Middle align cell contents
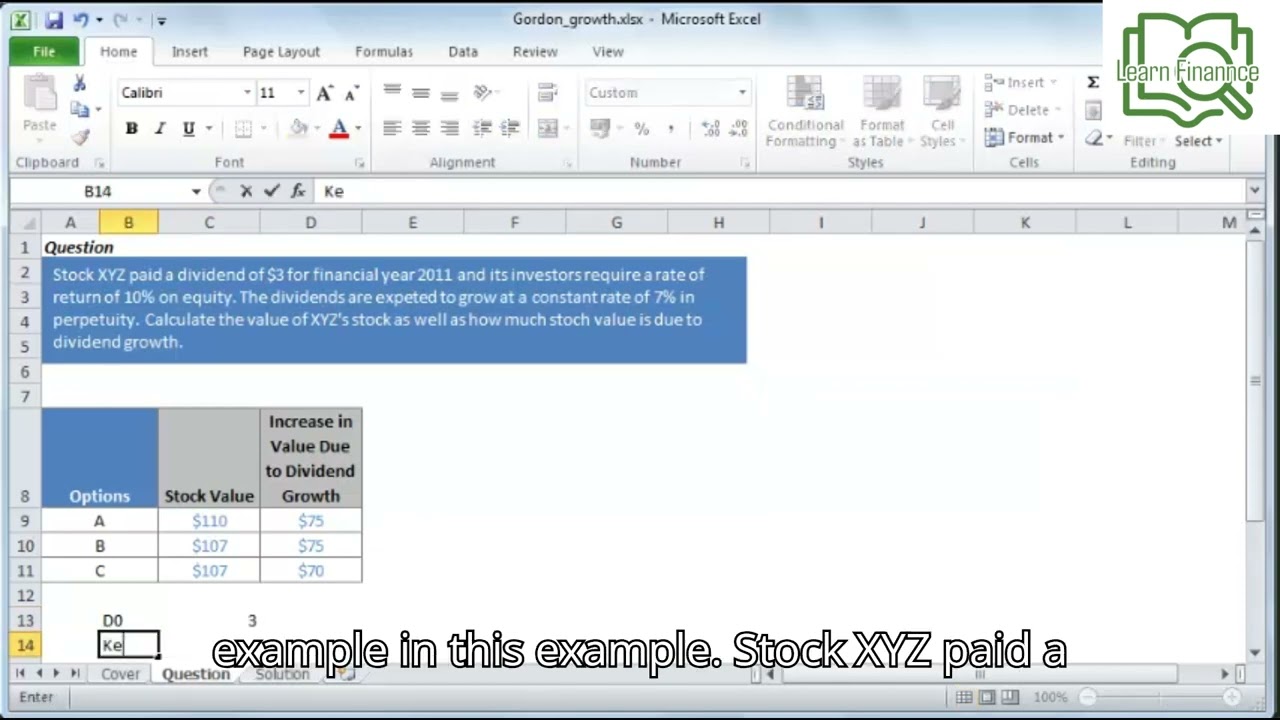Screen dimensions: 1280x720 click(421, 92)
